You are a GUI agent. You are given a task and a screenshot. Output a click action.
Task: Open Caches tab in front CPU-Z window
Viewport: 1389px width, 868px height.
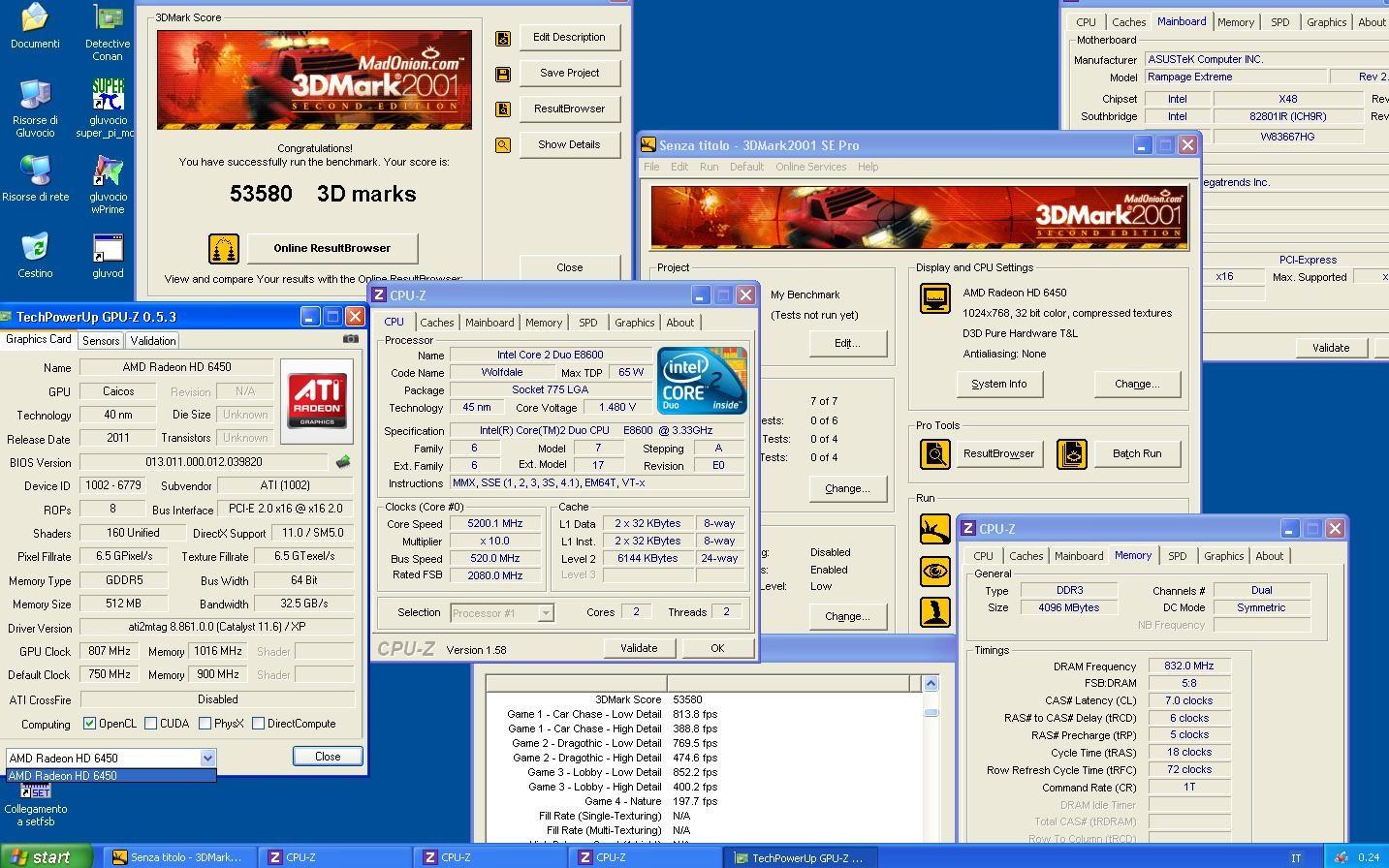tap(437, 323)
